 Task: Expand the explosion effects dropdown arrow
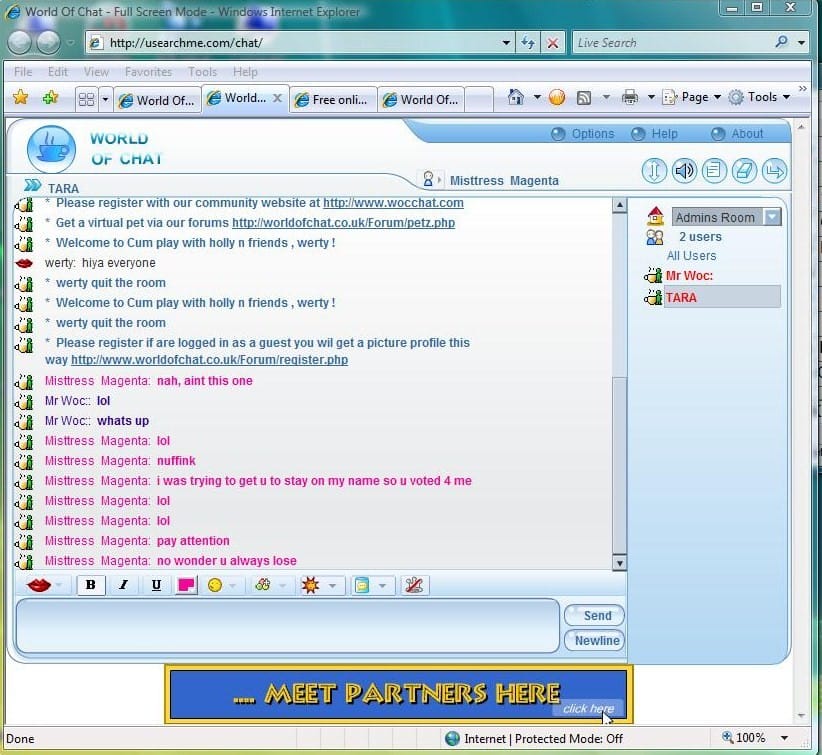point(332,585)
